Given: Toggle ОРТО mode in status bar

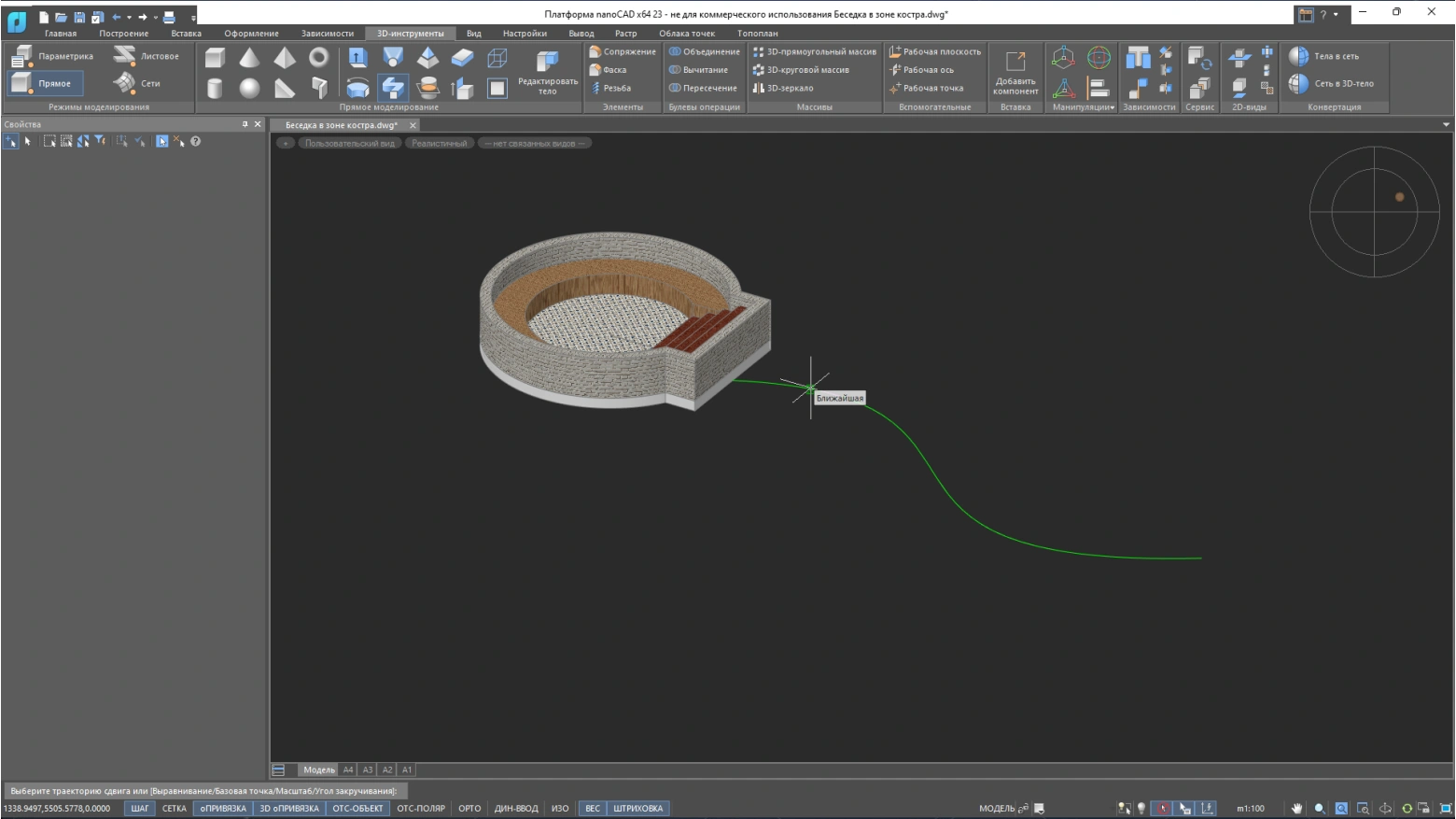Looking at the screenshot, I should [469, 809].
